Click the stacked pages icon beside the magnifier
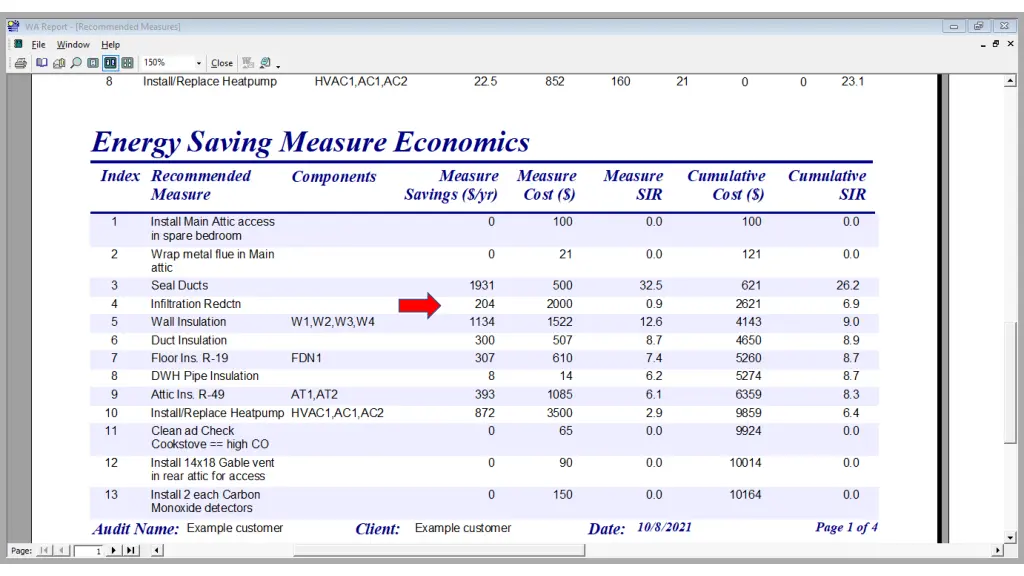The image size is (1024, 576). pyautogui.click(x=59, y=63)
